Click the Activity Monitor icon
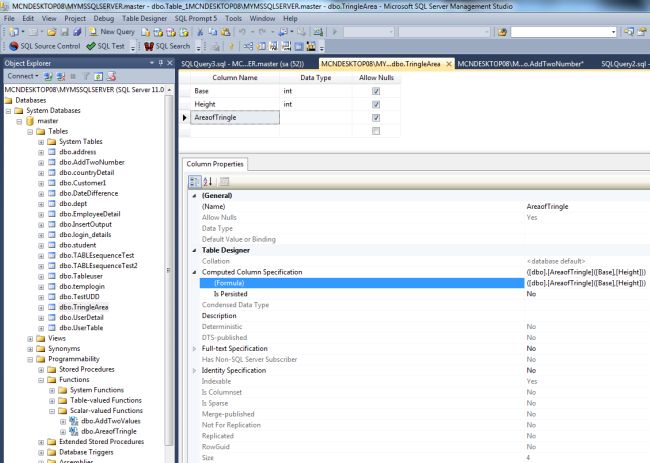Viewport: 650px width, 463px height. [x=318, y=32]
